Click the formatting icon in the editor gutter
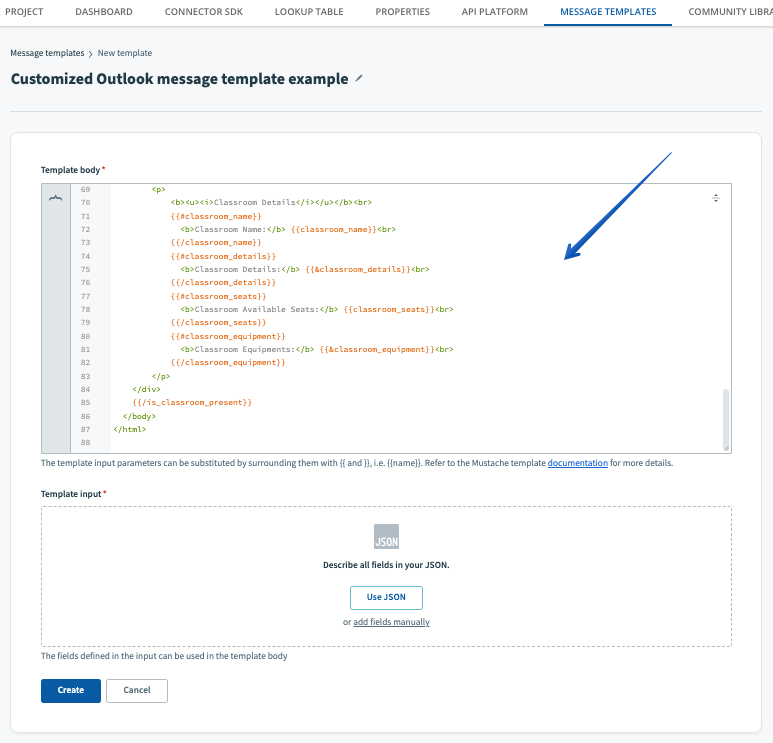 coord(55,199)
